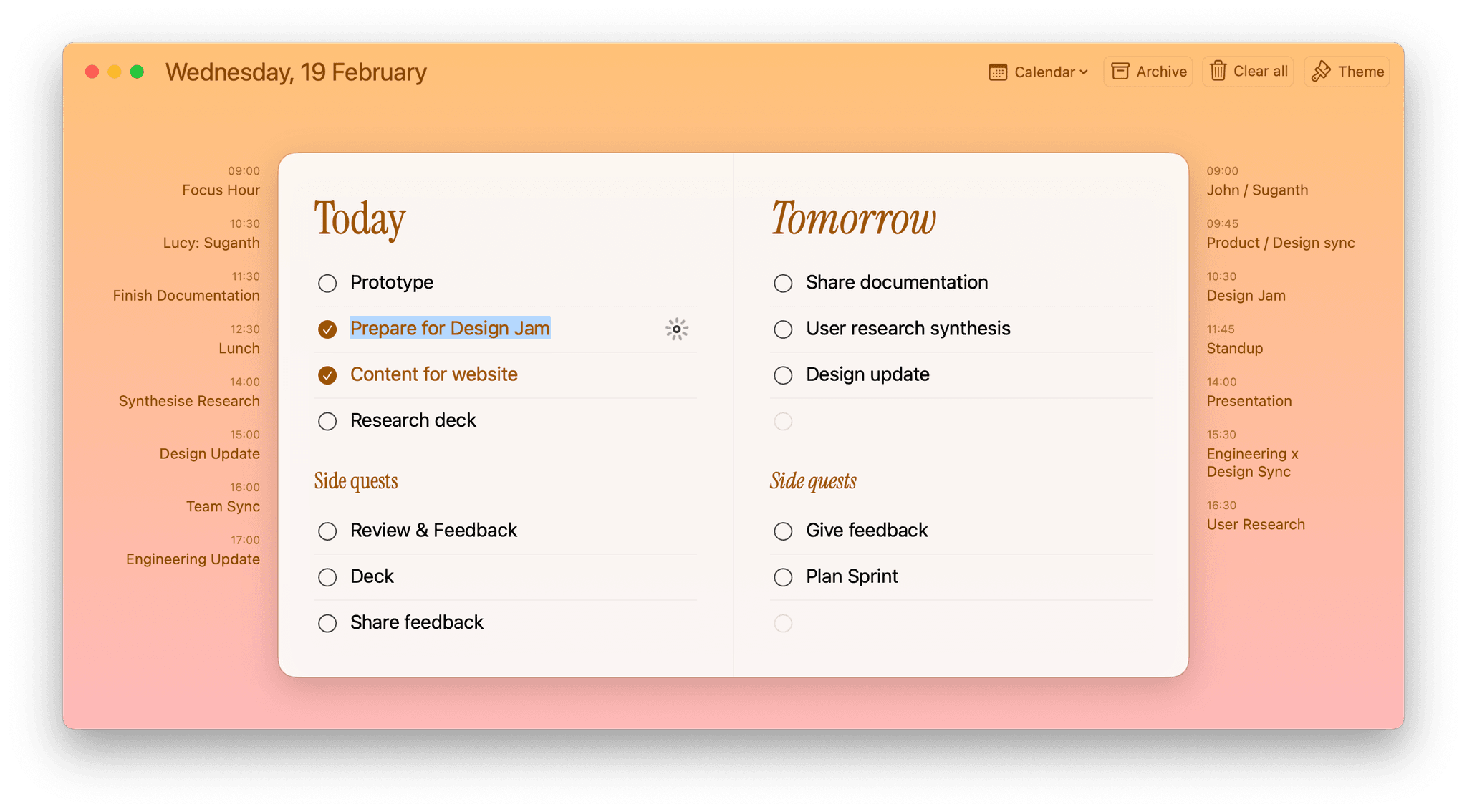Click the Archive box icon
This screenshot has width=1467, height=812.
click(1120, 72)
